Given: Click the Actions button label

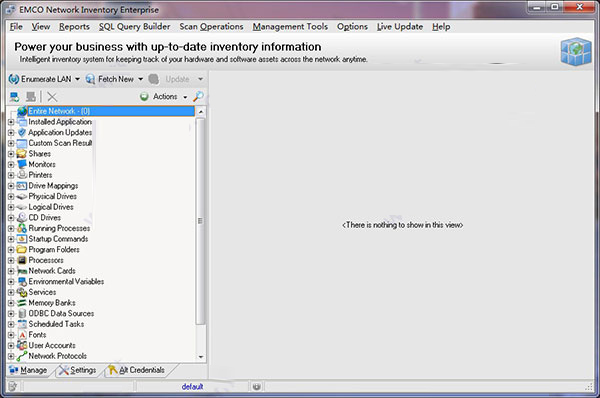Looking at the screenshot, I should click(x=165, y=96).
